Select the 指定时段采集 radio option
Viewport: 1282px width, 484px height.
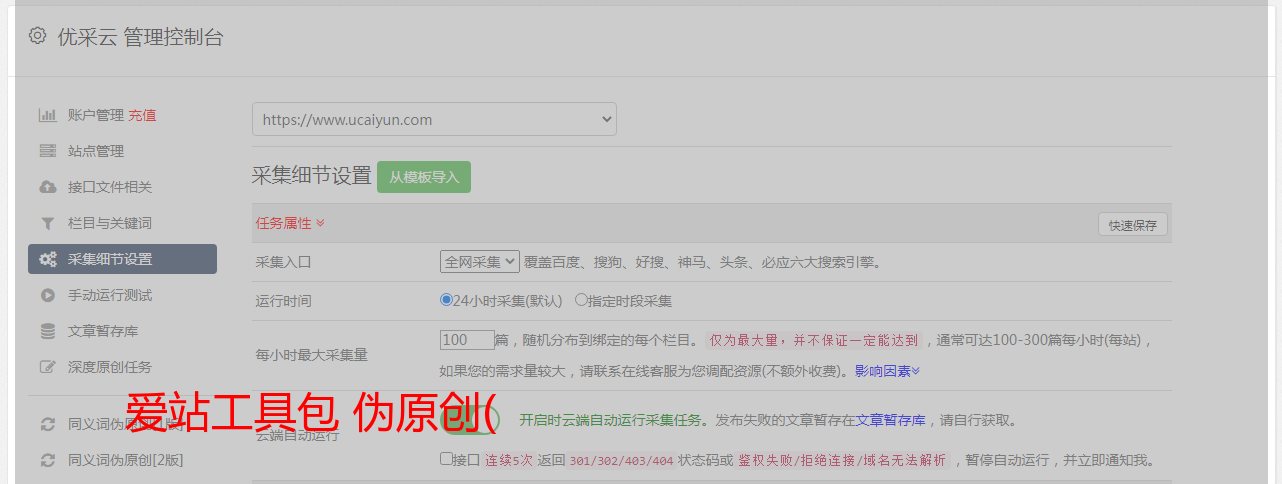coord(581,299)
